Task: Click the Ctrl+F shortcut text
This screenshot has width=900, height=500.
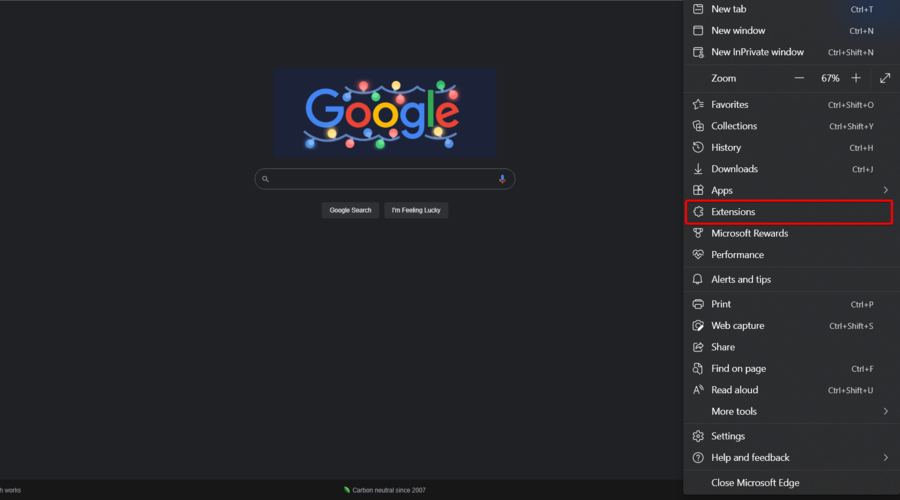Action: pyautogui.click(x=862, y=369)
